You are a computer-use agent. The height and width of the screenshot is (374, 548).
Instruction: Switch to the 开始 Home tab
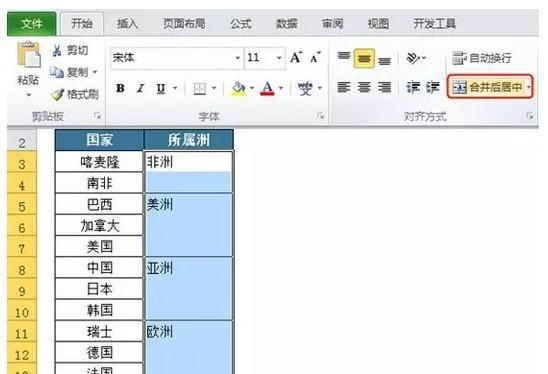click(x=82, y=24)
